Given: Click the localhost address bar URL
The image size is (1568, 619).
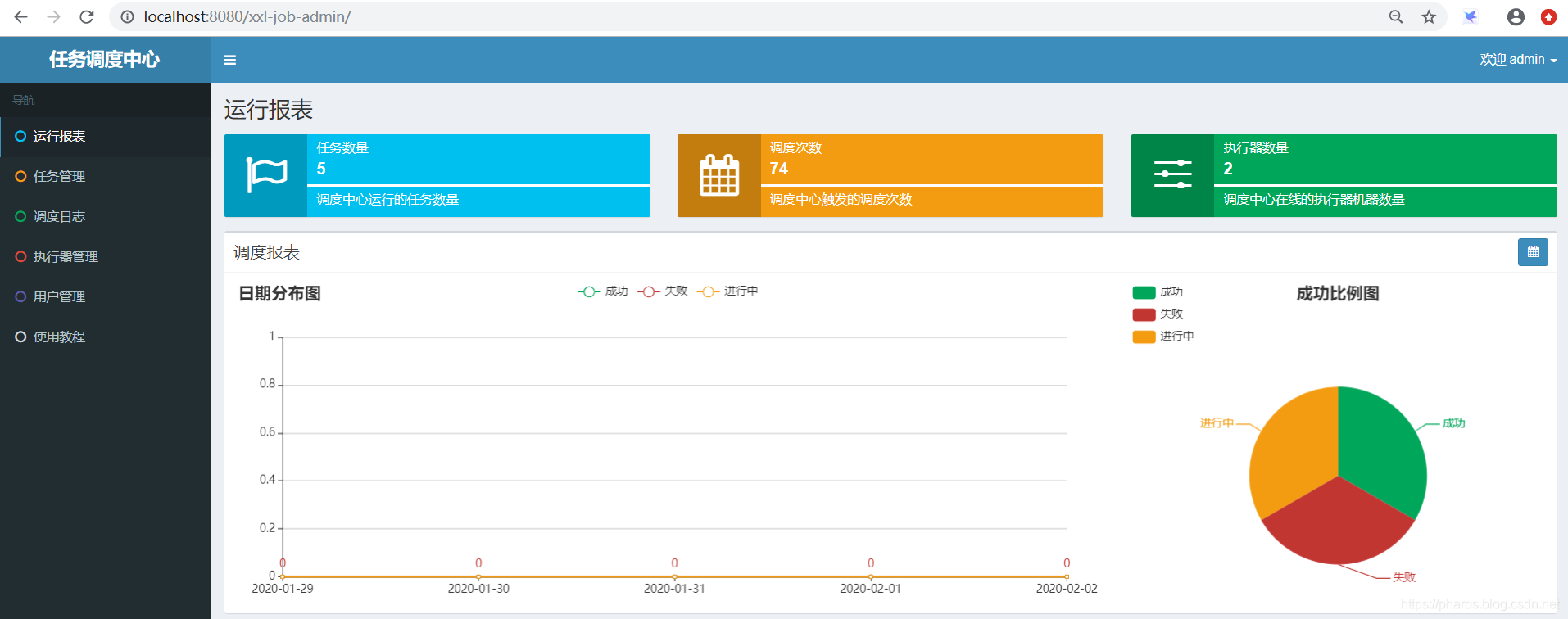Looking at the screenshot, I should (247, 16).
